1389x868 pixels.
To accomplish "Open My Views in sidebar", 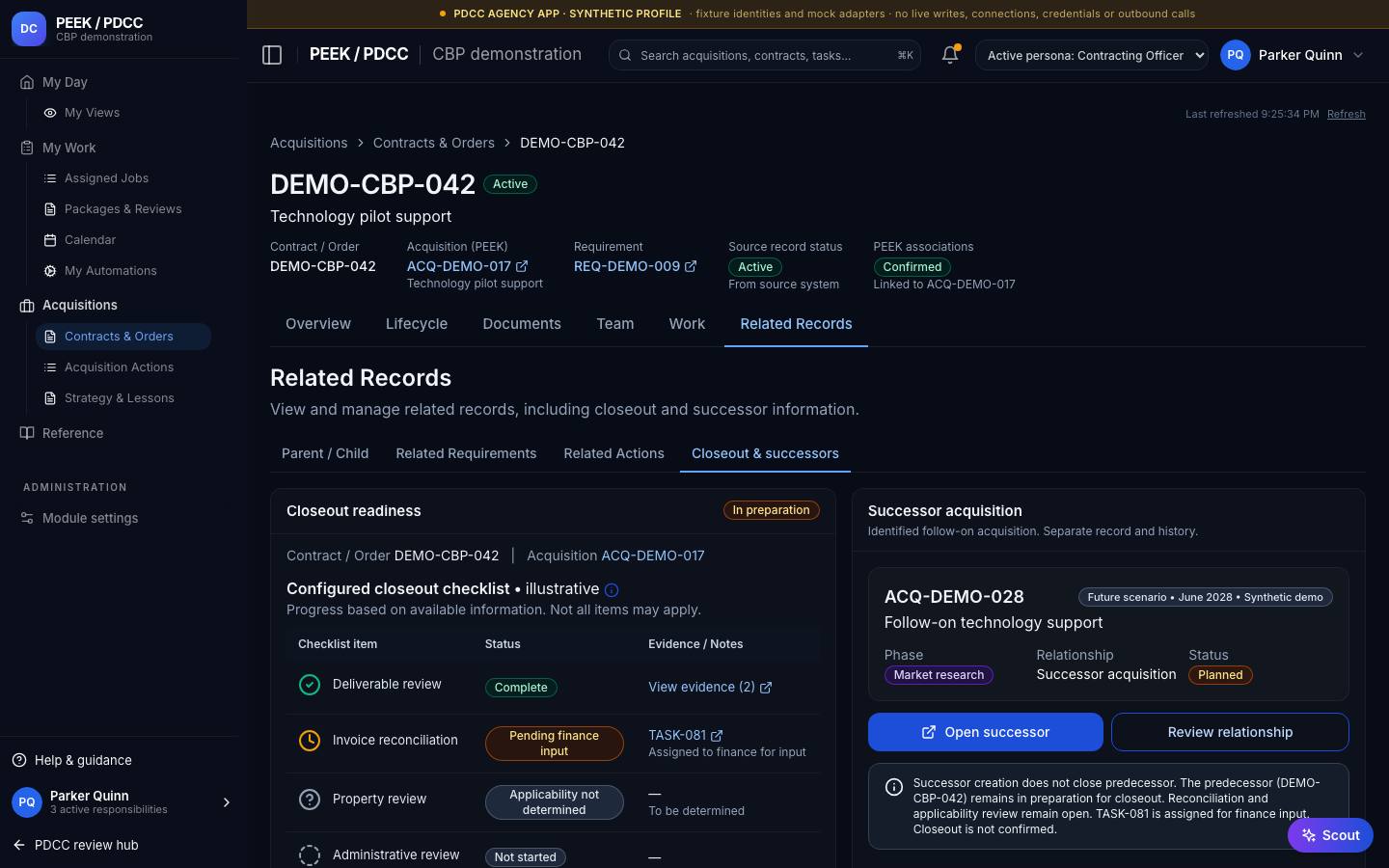I will (92, 113).
